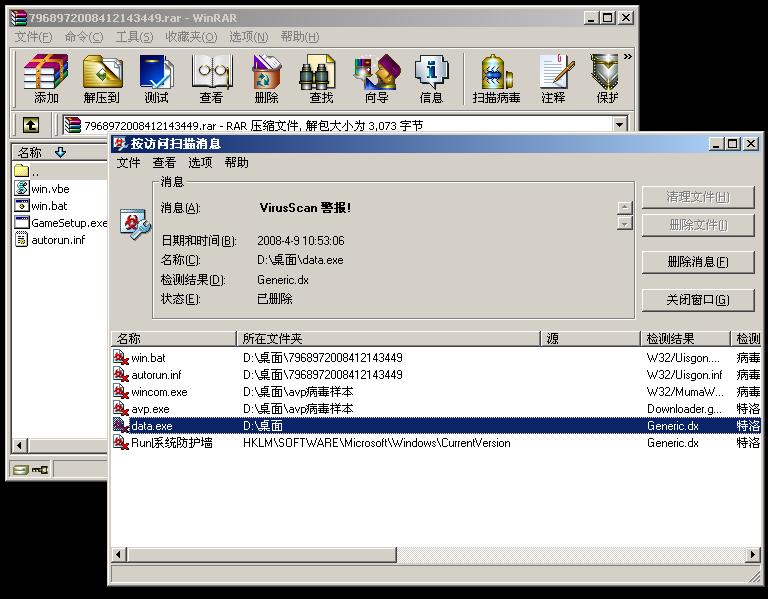This screenshot has width=768, height=599.
Task: Click the Info (信息) toolbar icon
Action: point(431,78)
